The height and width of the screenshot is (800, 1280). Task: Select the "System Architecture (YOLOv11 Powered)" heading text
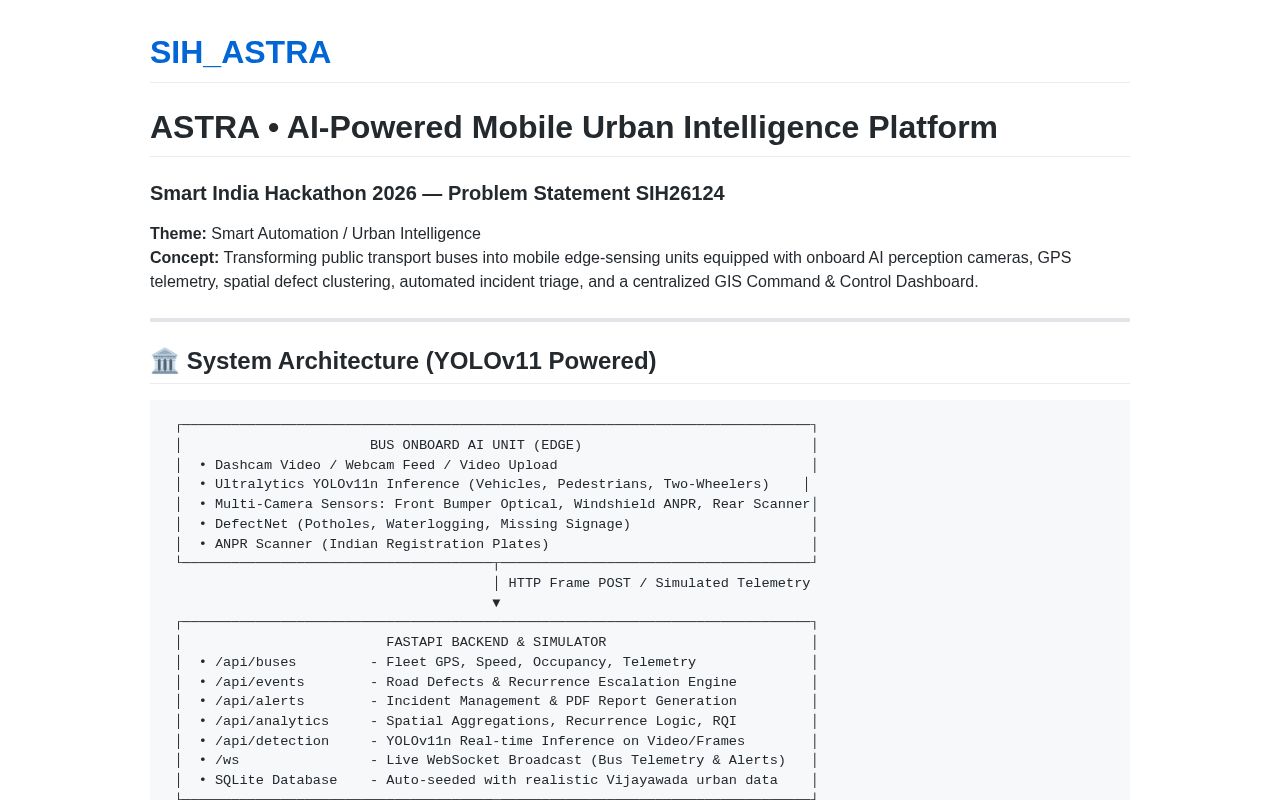421,361
